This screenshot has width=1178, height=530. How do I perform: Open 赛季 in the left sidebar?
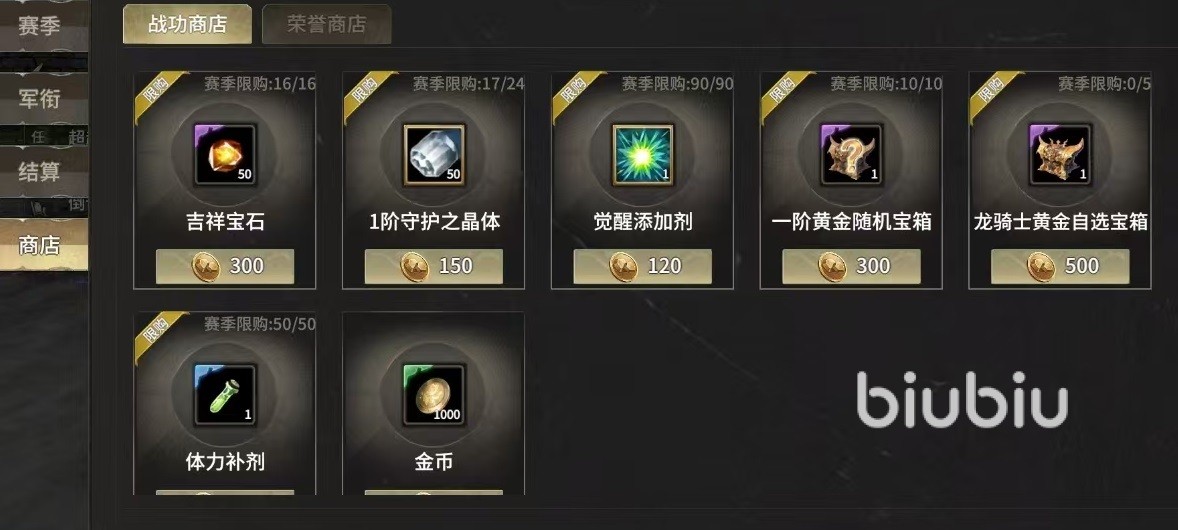coord(41,26)
